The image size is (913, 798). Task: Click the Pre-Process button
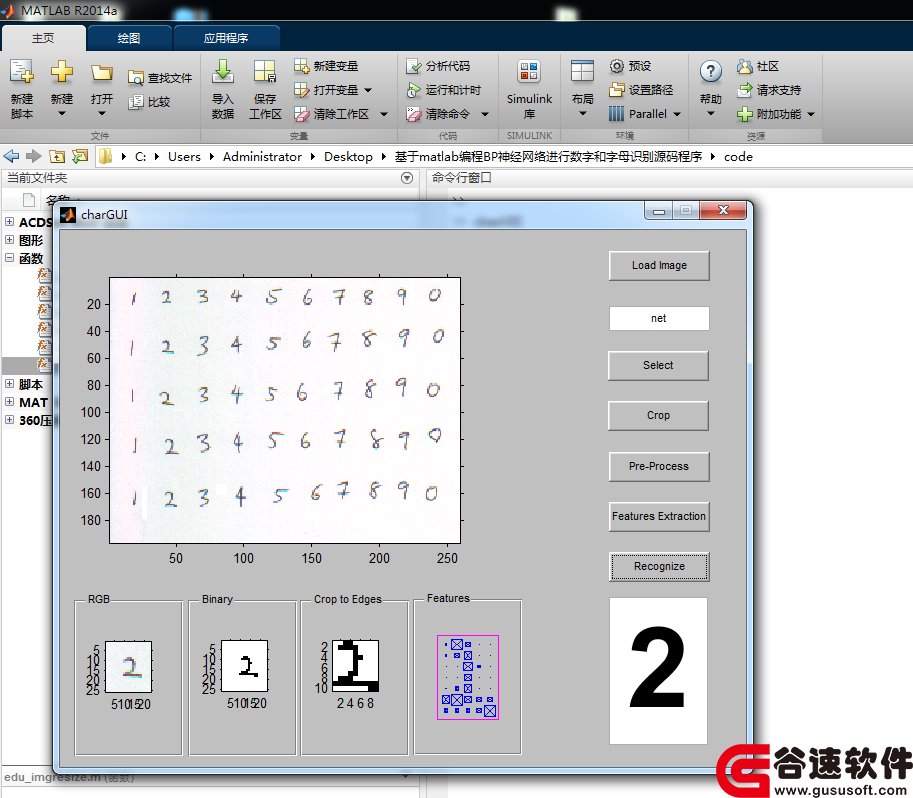[x=659, y=466]
